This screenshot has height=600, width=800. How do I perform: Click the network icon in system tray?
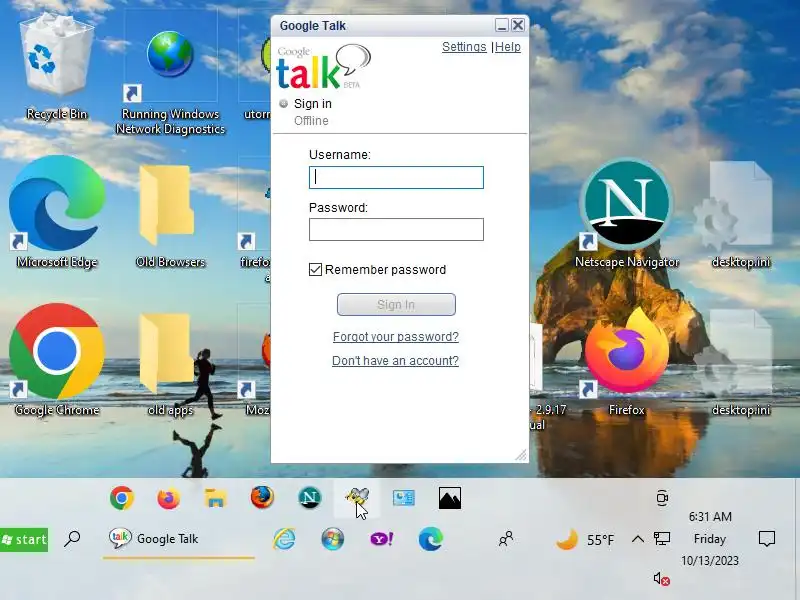[662, 539]
